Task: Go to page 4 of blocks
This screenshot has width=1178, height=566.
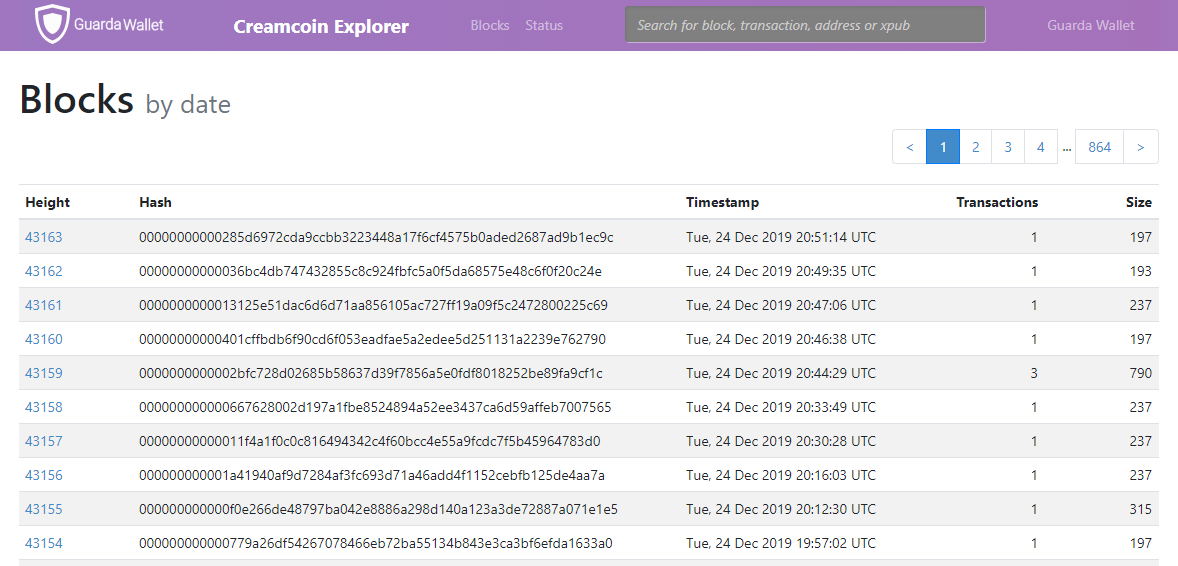Action: pyautogui.click(x=1041, y=147)
